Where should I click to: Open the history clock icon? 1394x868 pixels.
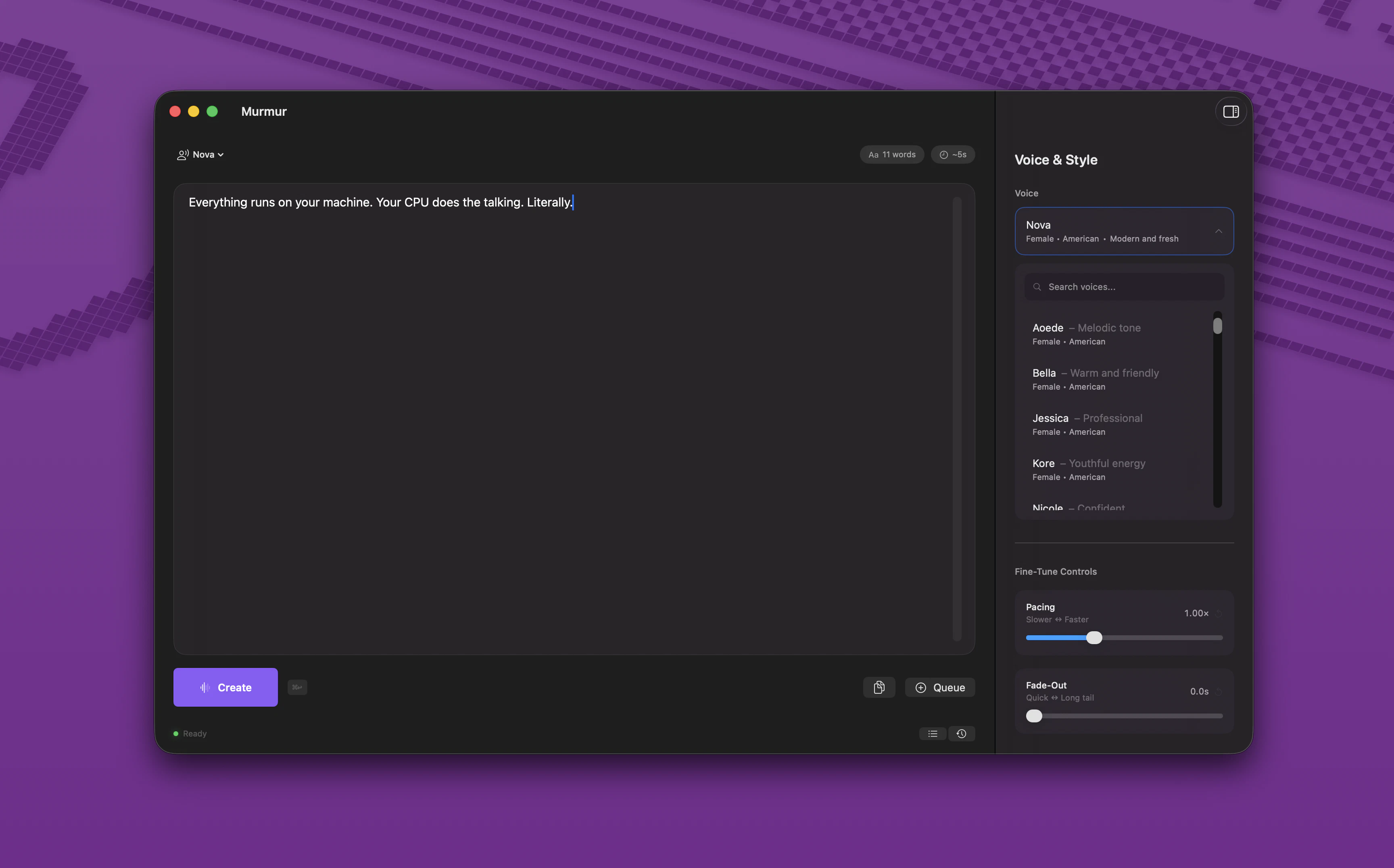click(x=961, y=734)
